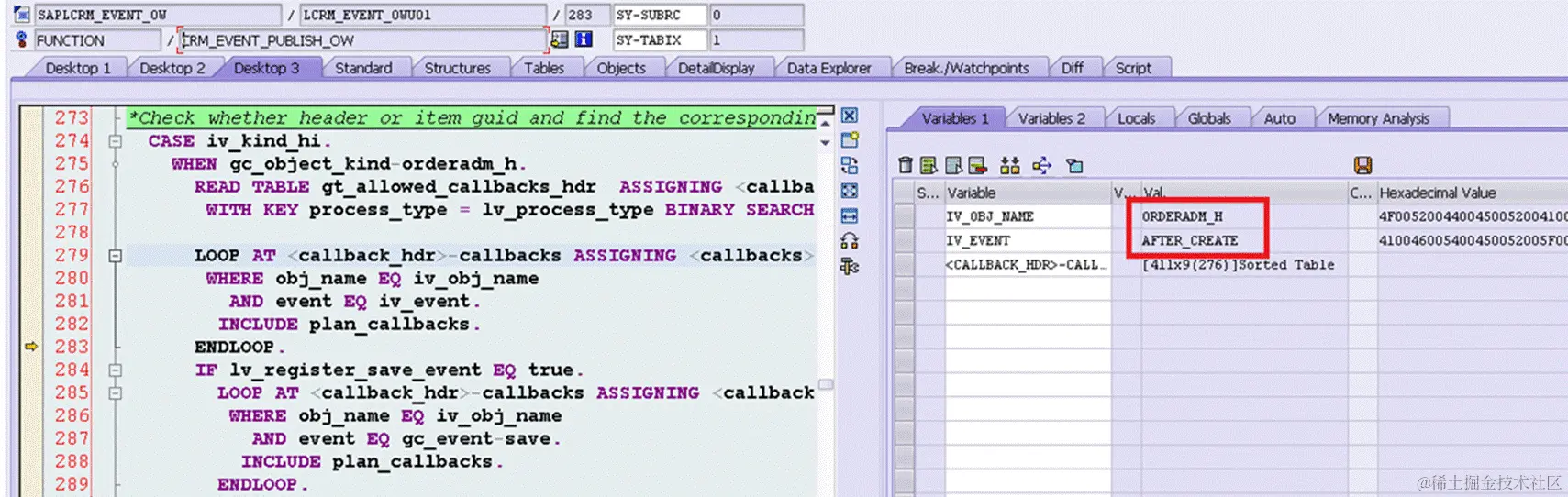Open the Diff tab

pos(1073,68)
